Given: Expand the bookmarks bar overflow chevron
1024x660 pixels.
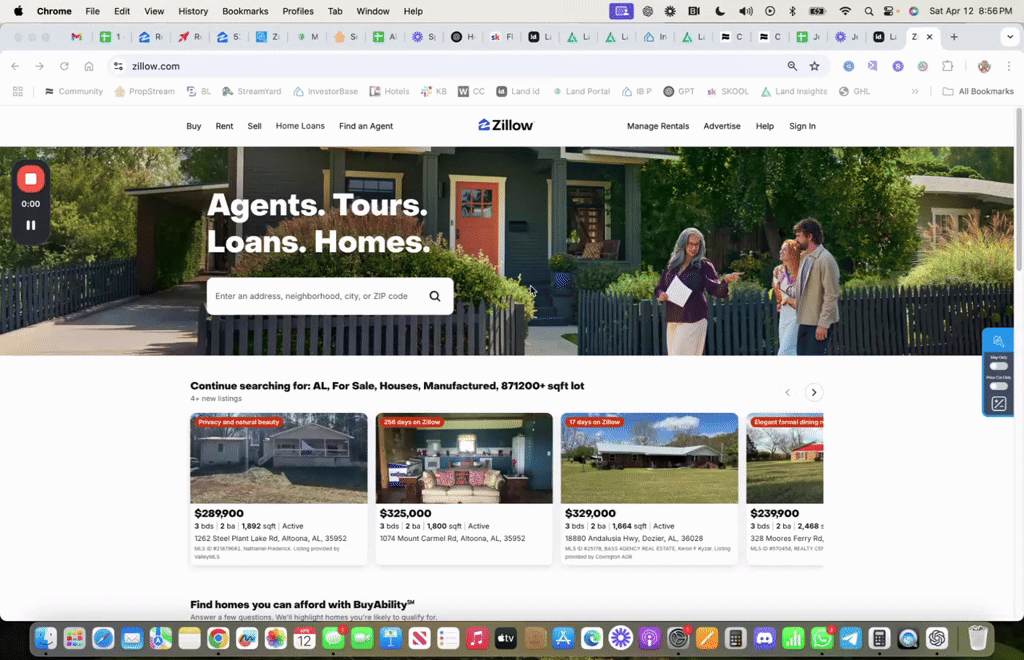Looking at the screenshot, I should tap(913, 90).
